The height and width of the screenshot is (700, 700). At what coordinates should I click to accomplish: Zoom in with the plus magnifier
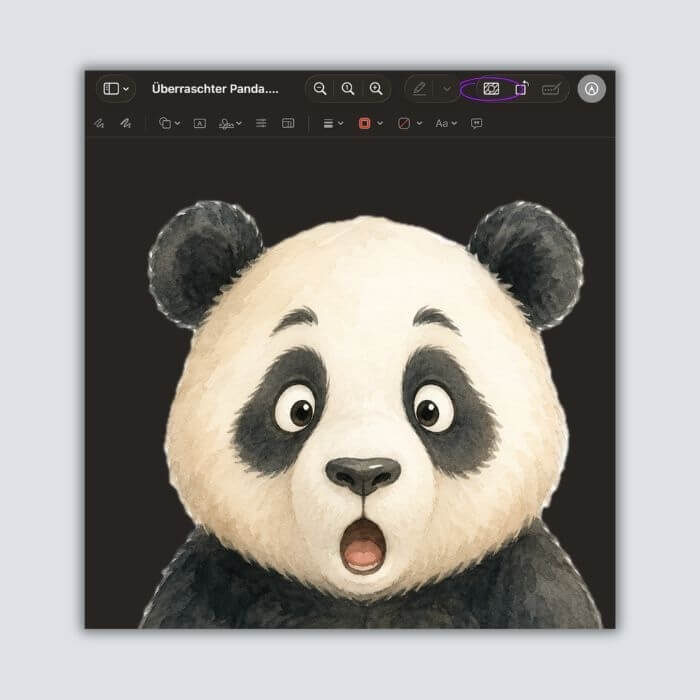click(376, 89)
